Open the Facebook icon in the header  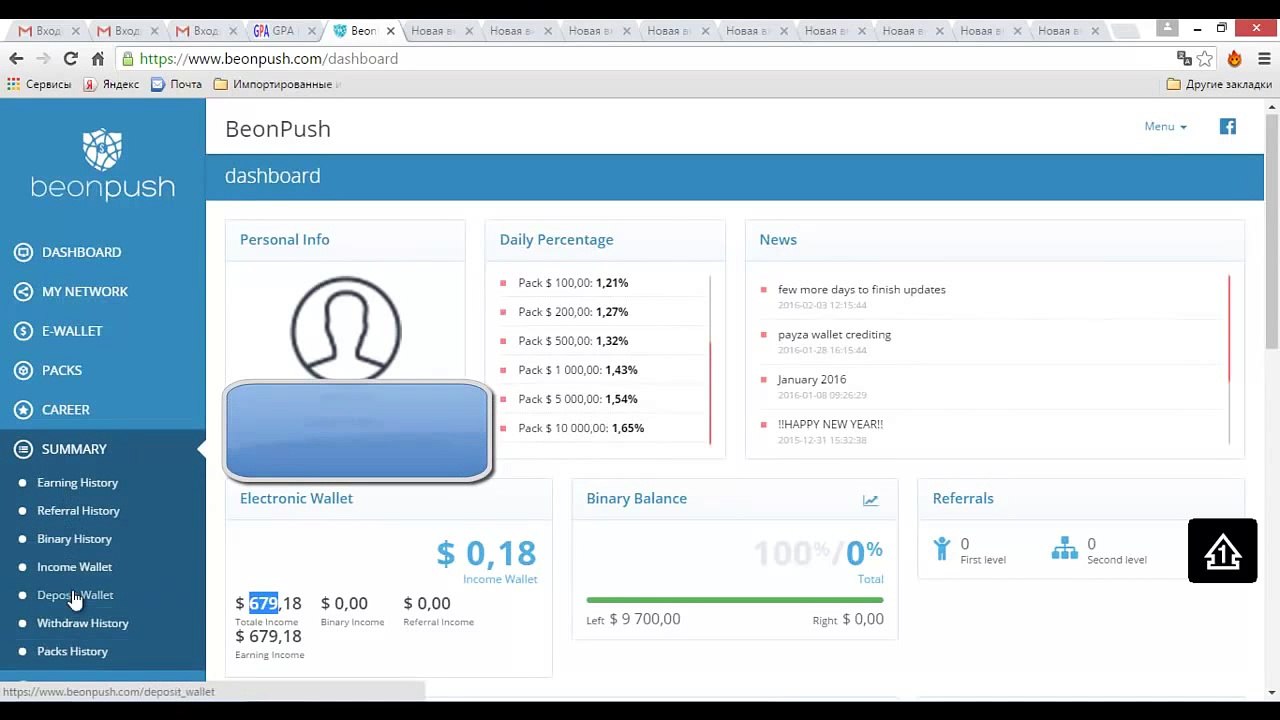point(1228,127)
